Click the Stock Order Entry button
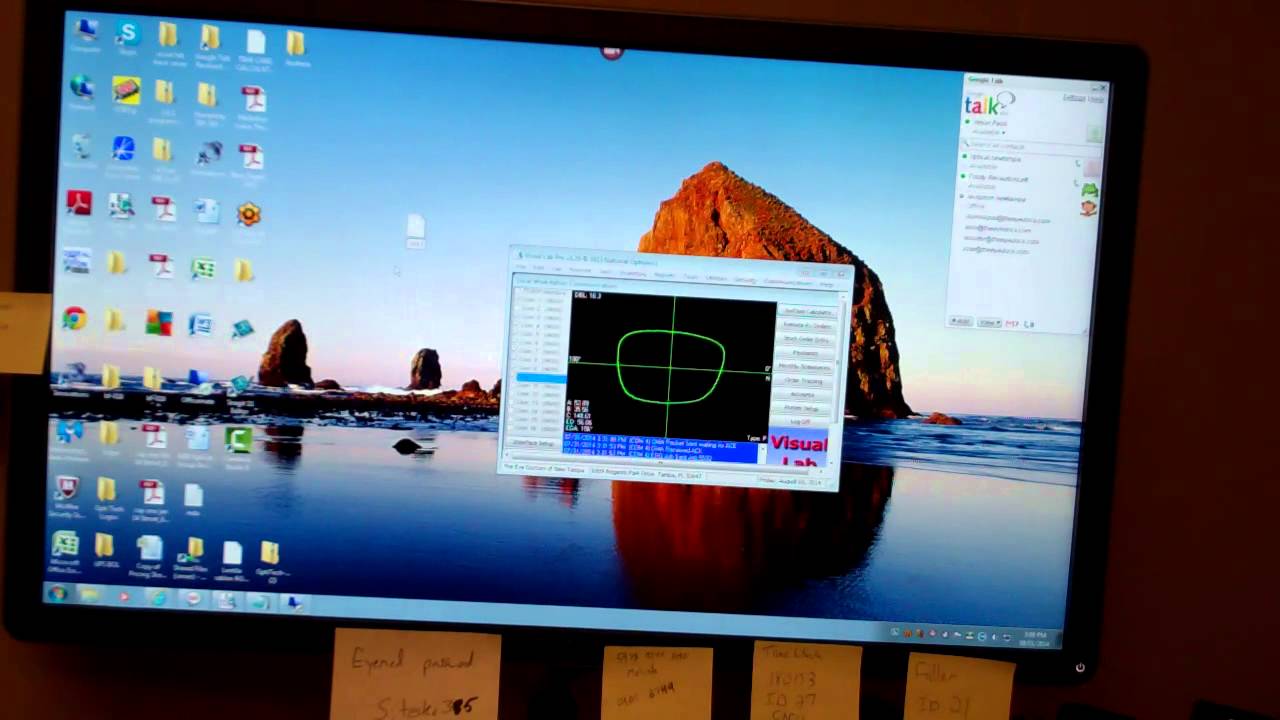This screenshot has height=720, width=1280. (x=806, y=340)
